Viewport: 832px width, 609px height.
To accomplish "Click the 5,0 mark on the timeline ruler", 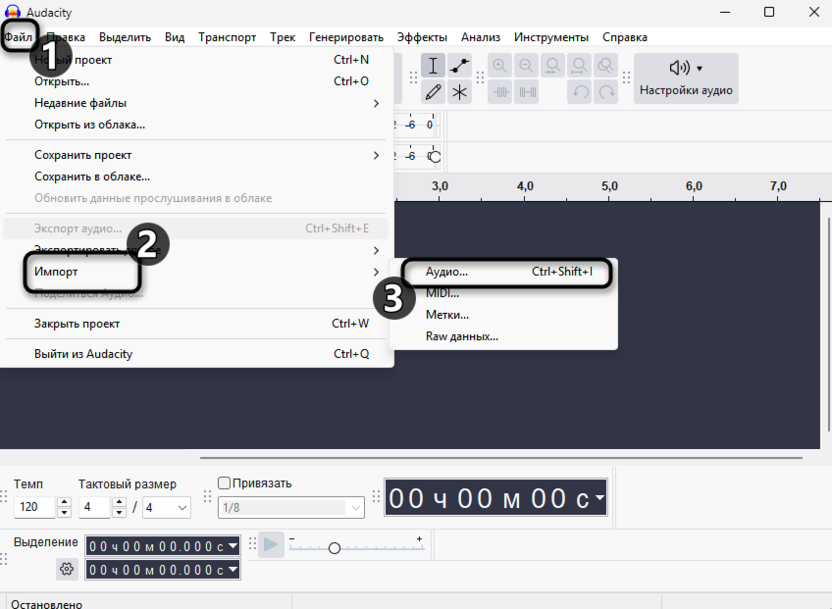I will click(609, 186).
